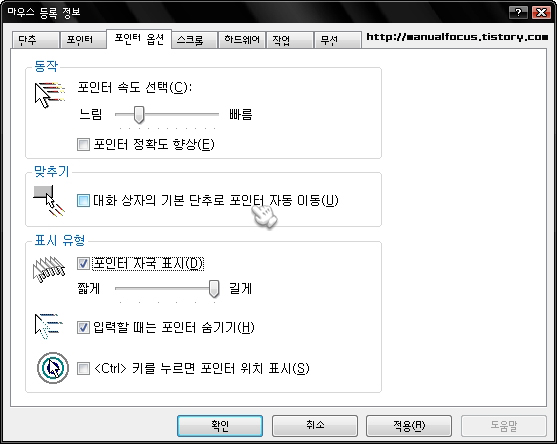Click the pointer trails icon
This screenshot has width=557, height=444.
click(x=49, y=270)
